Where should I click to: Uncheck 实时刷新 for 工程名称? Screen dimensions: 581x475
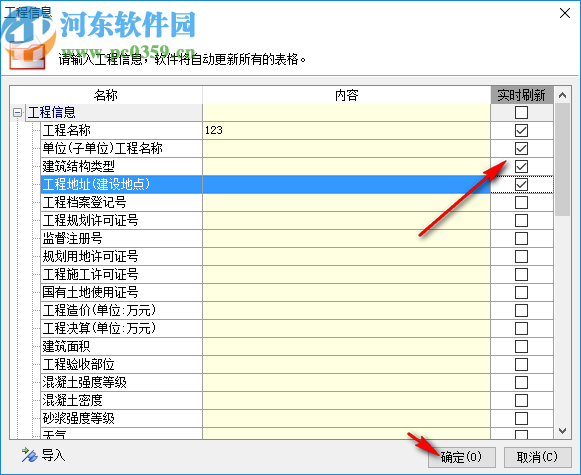click(521, 130)
